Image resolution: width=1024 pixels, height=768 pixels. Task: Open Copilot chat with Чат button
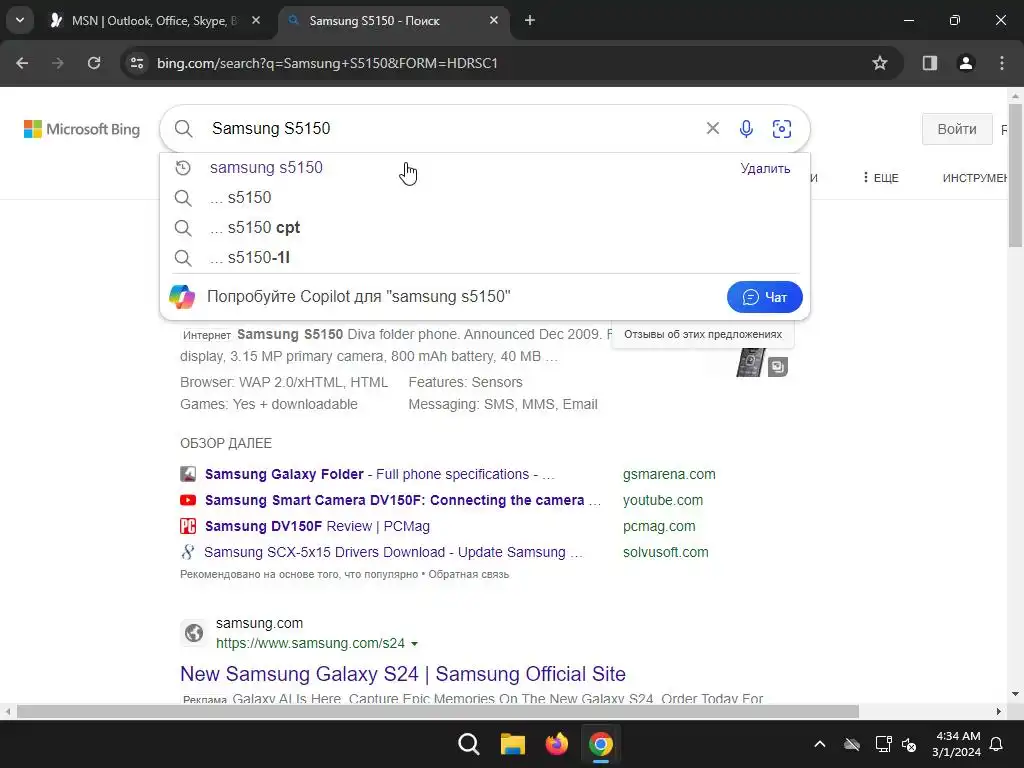point(764,297)
